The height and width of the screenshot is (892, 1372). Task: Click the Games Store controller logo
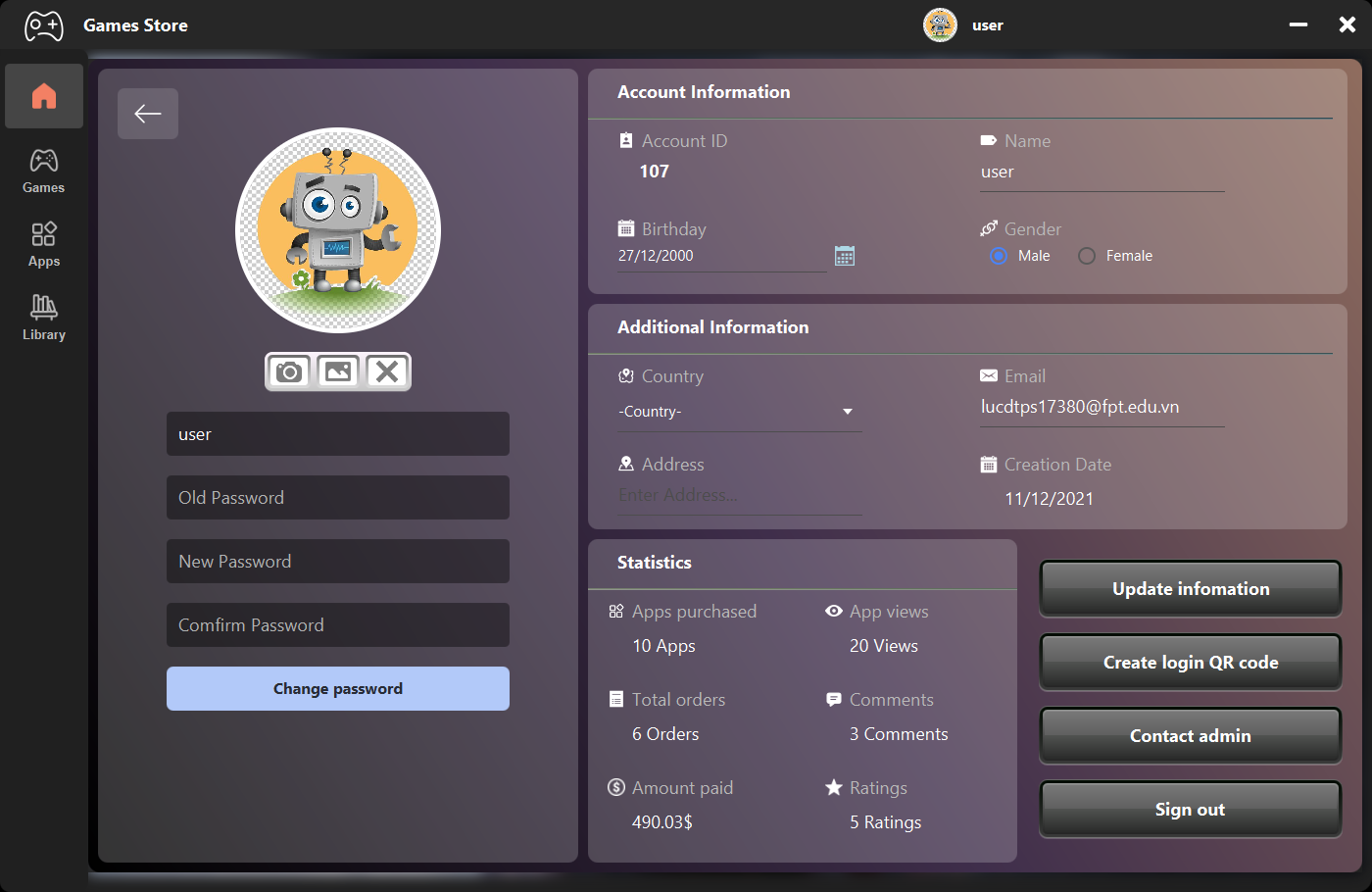[x=44, y=25]
